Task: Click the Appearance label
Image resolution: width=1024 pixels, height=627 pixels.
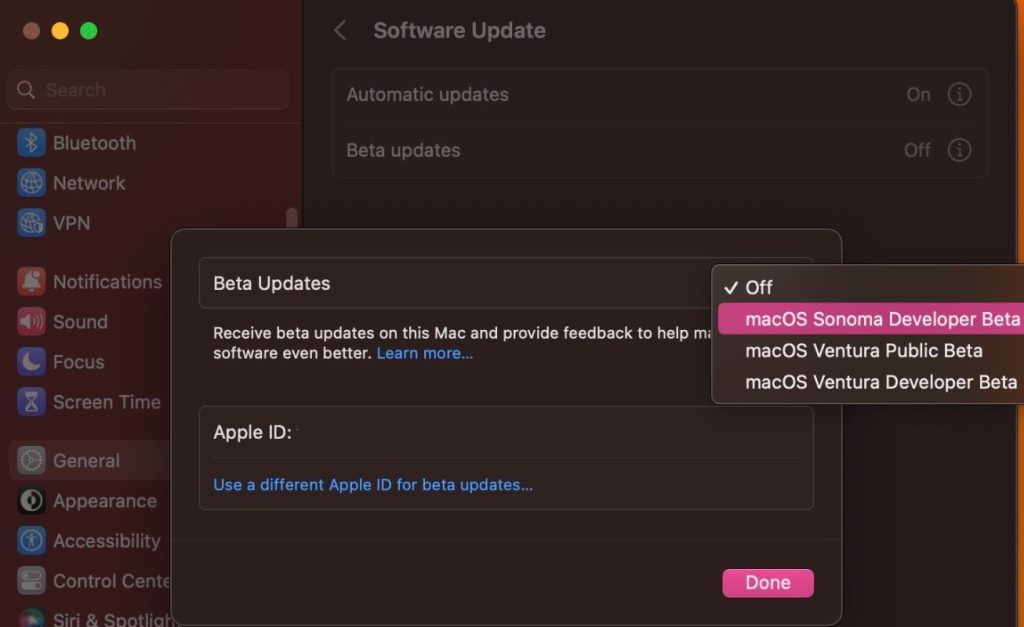Action: [x=104, y=501]
